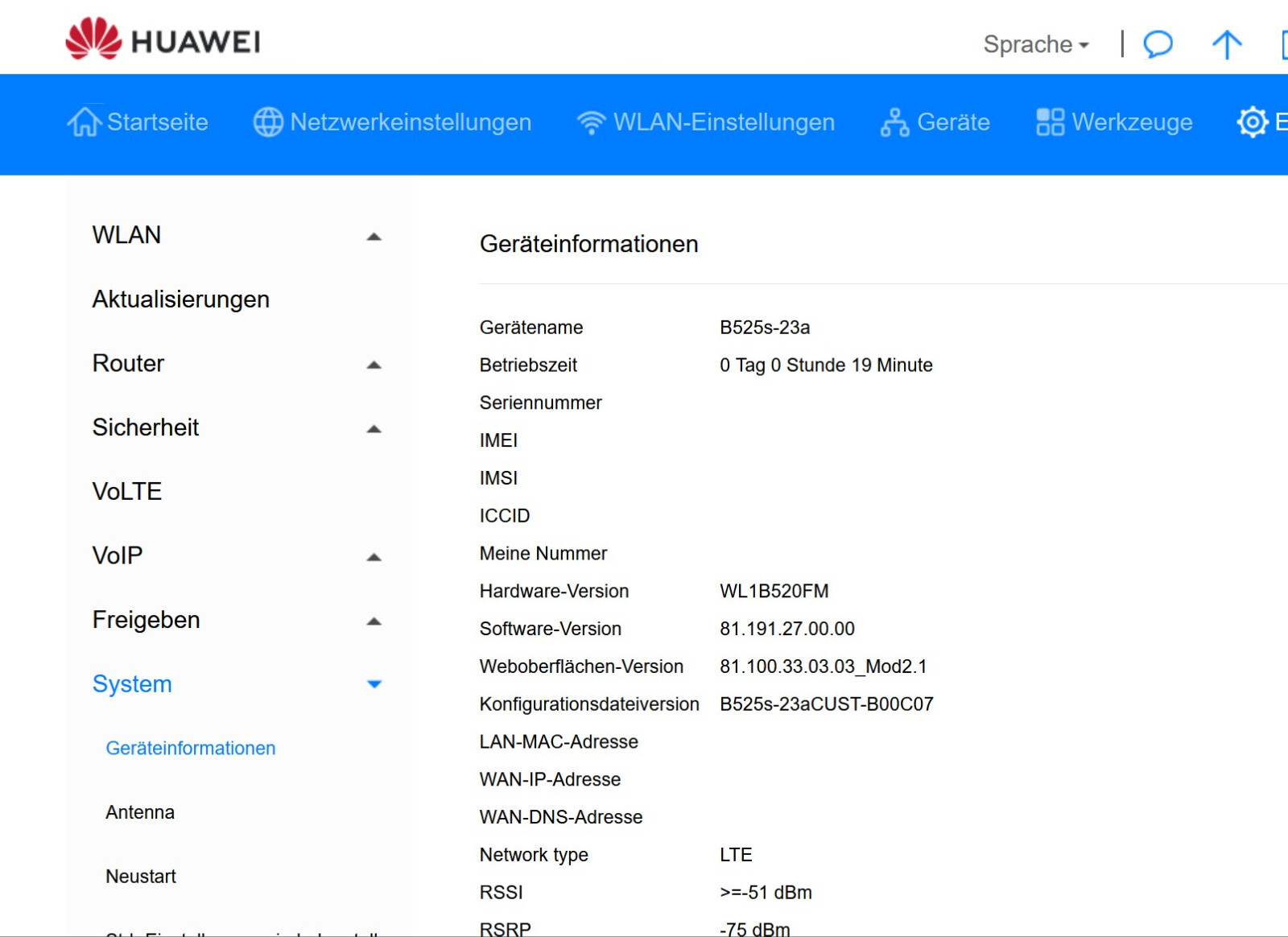Open Aktualisierungen in the sidebar
Screen dimensions: 1288x937
coord(180,299)
